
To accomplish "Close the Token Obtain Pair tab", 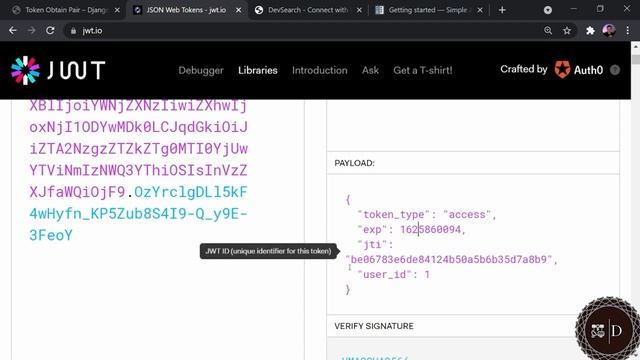I will coord(117,10).
